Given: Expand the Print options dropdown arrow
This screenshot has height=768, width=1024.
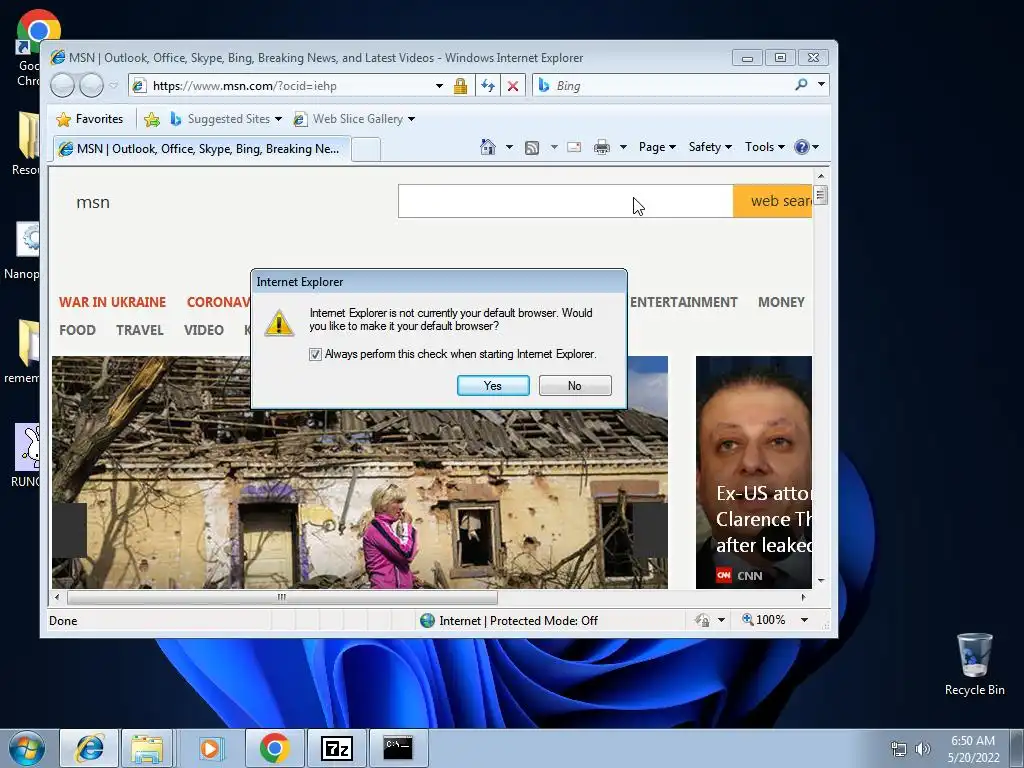Looking at the screenshot, I should pos(623,147).
